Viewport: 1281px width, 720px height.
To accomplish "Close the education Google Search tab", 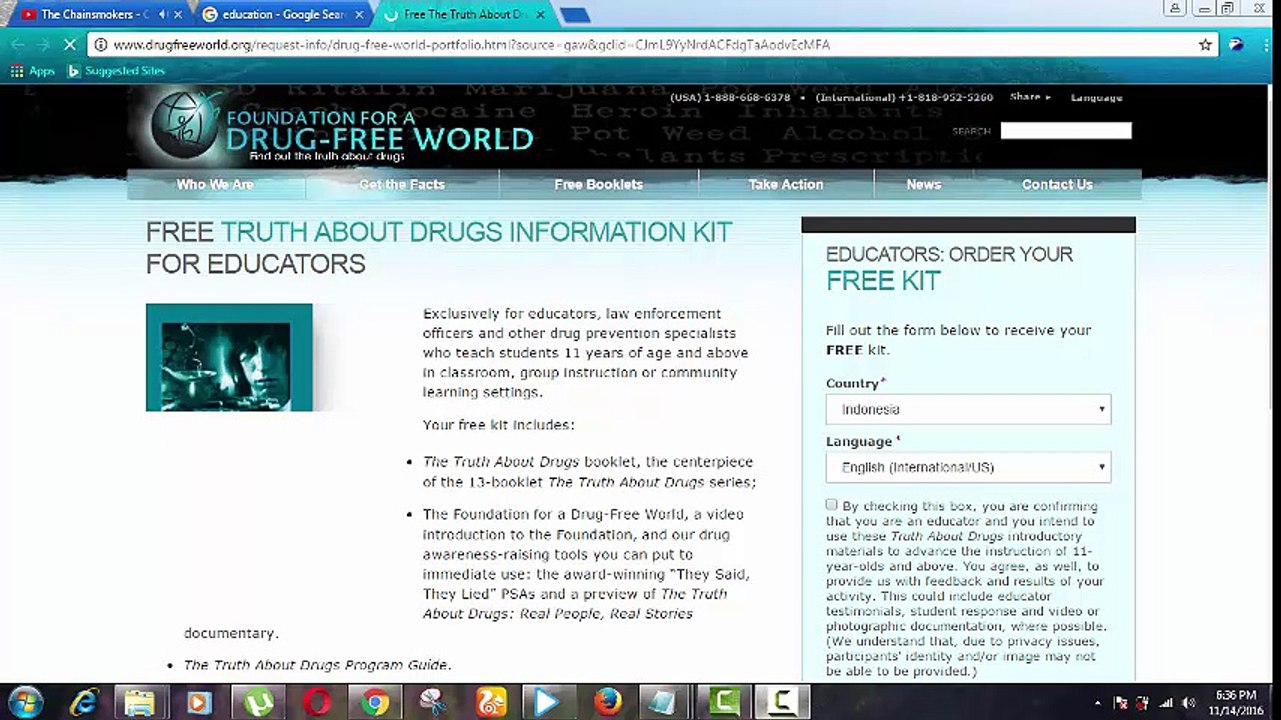I will 359,14.
